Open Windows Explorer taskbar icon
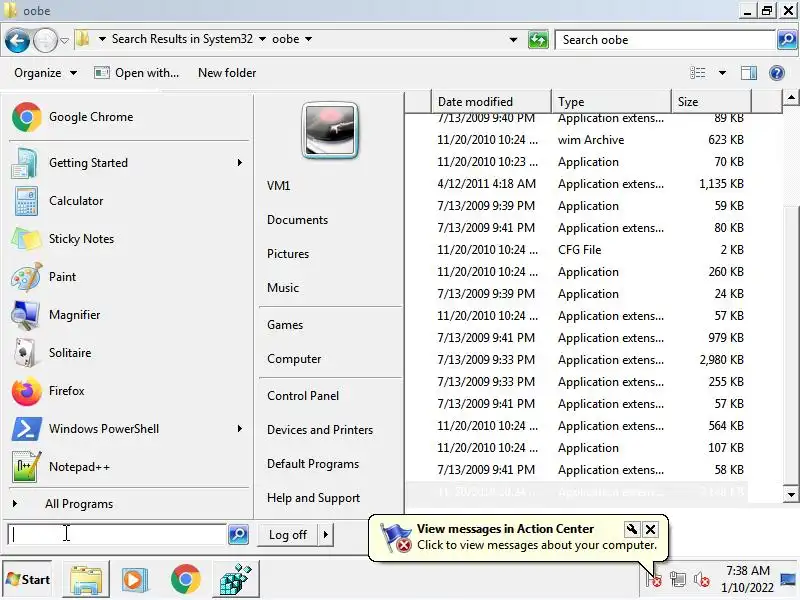800x600 pixels. (86, 580)
